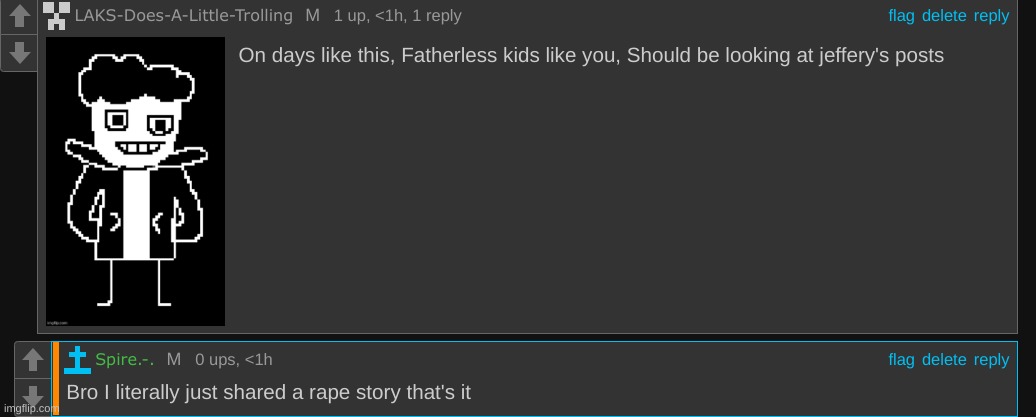Click Spire's blue user icon

pos(78,359)
